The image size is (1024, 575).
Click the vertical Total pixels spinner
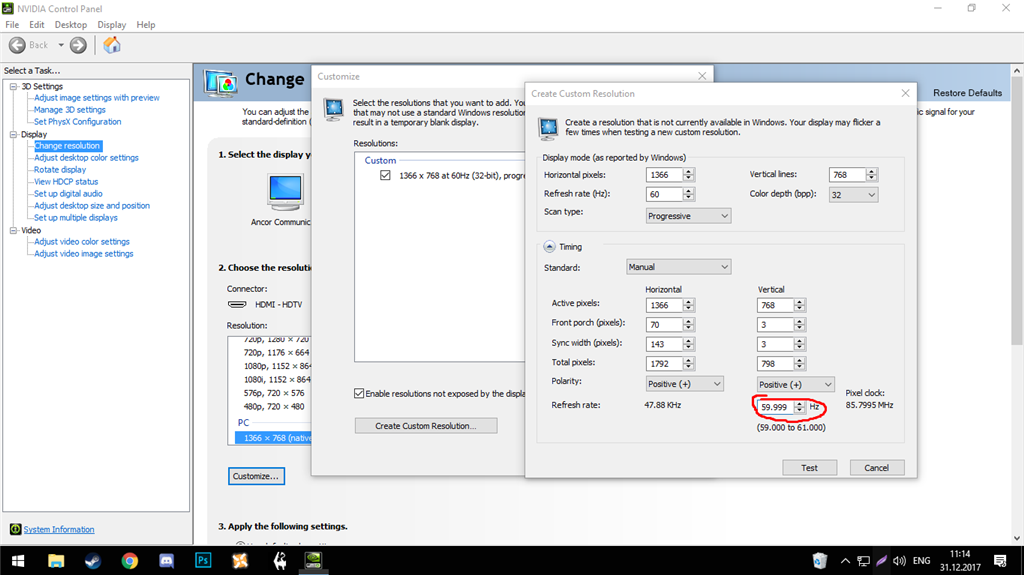(799, 364)
